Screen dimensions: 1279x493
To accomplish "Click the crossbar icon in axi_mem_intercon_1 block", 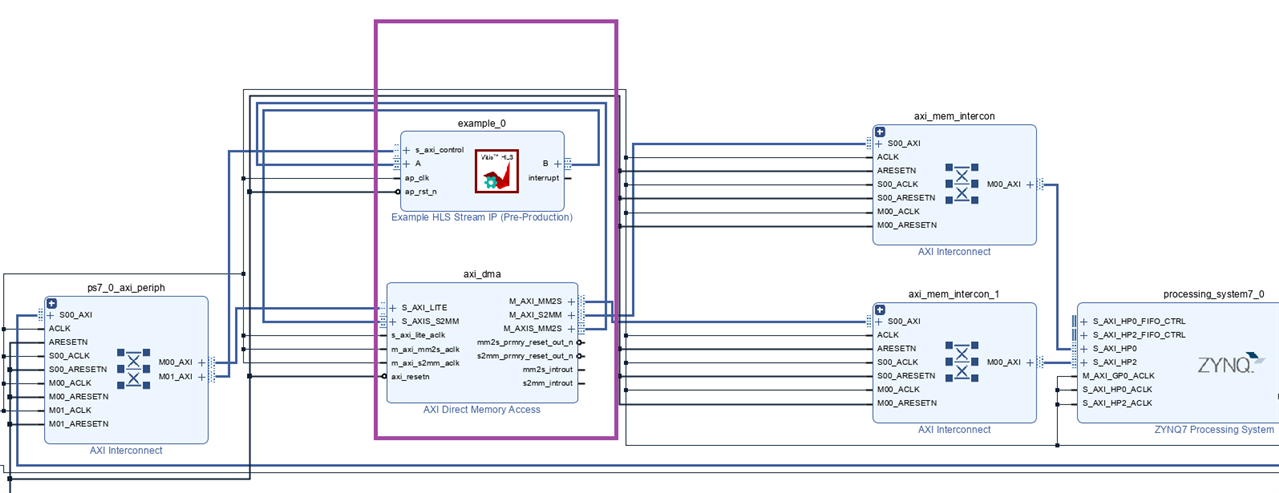I will [x=961, y=362].
